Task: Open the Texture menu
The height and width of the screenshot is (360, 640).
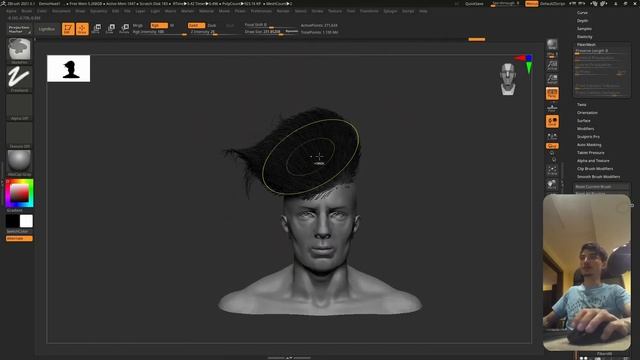Action: pyautogui.click(x=335, y=11)
